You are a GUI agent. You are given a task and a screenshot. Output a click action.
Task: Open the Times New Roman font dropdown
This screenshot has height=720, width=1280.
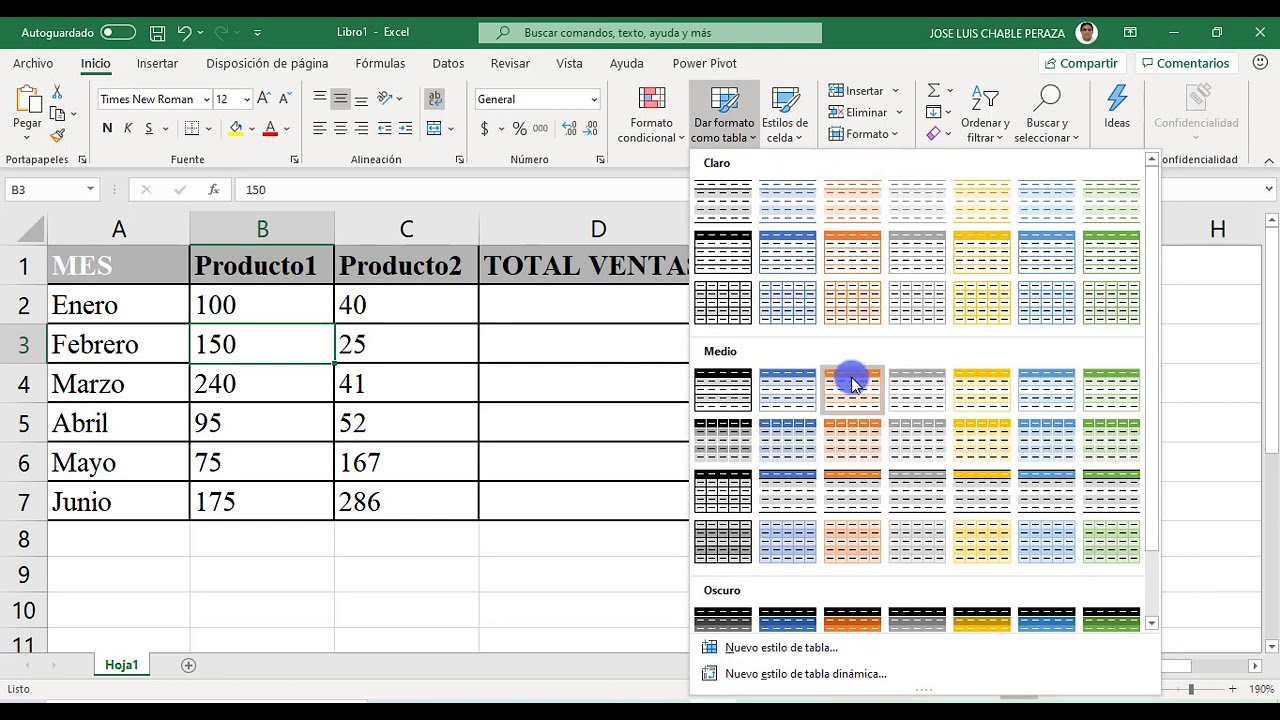click(206, 99)
